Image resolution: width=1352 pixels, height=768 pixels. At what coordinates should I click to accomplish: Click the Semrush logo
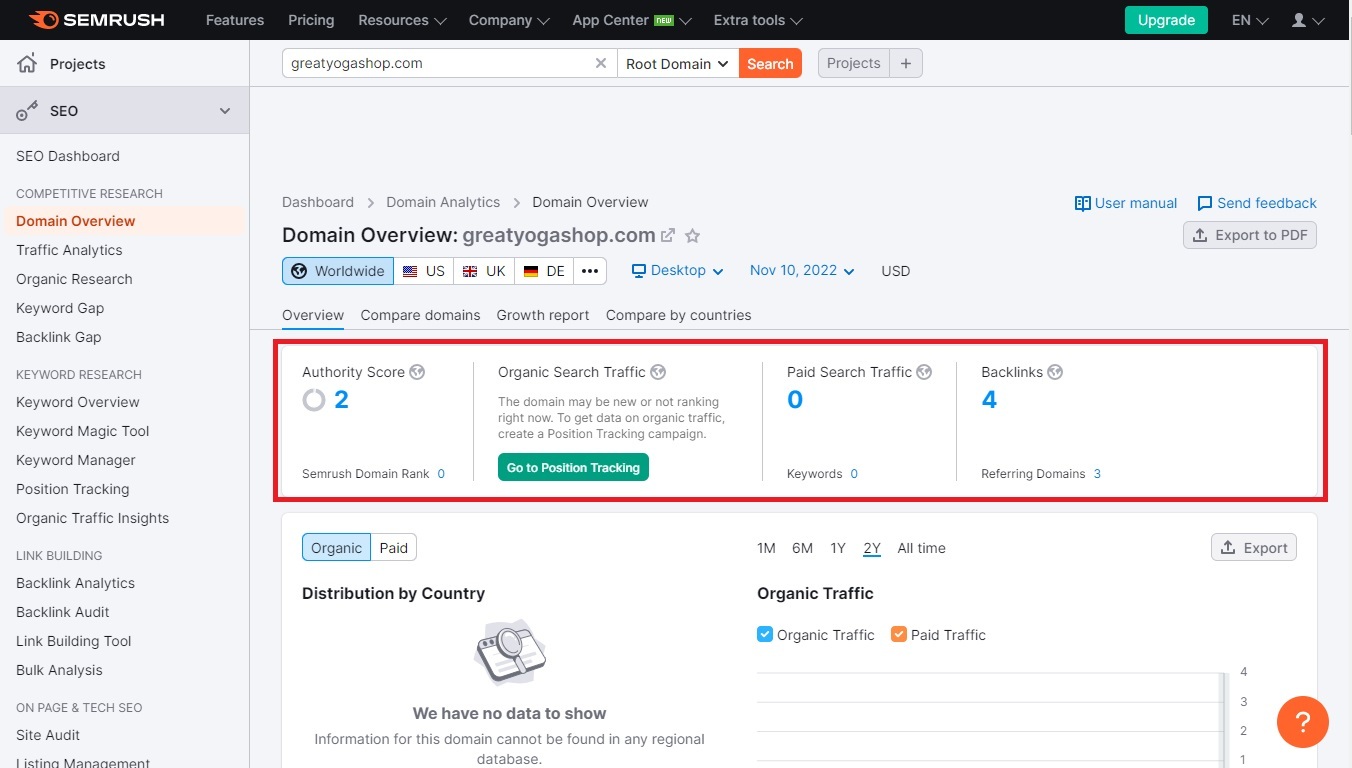pyautogui.click(x=96, y=20)
